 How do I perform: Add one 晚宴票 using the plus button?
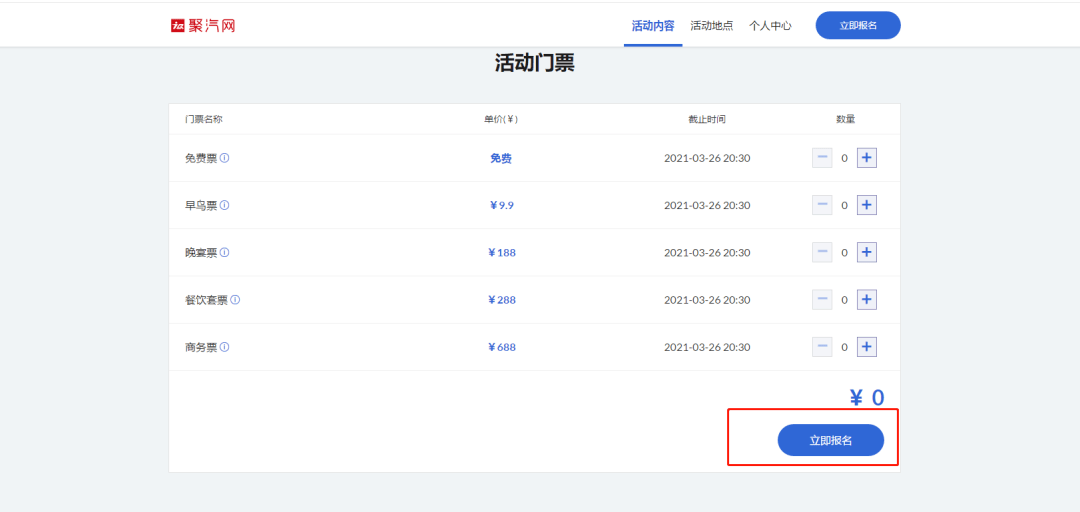pyautogui.click(x=867, y=252)
